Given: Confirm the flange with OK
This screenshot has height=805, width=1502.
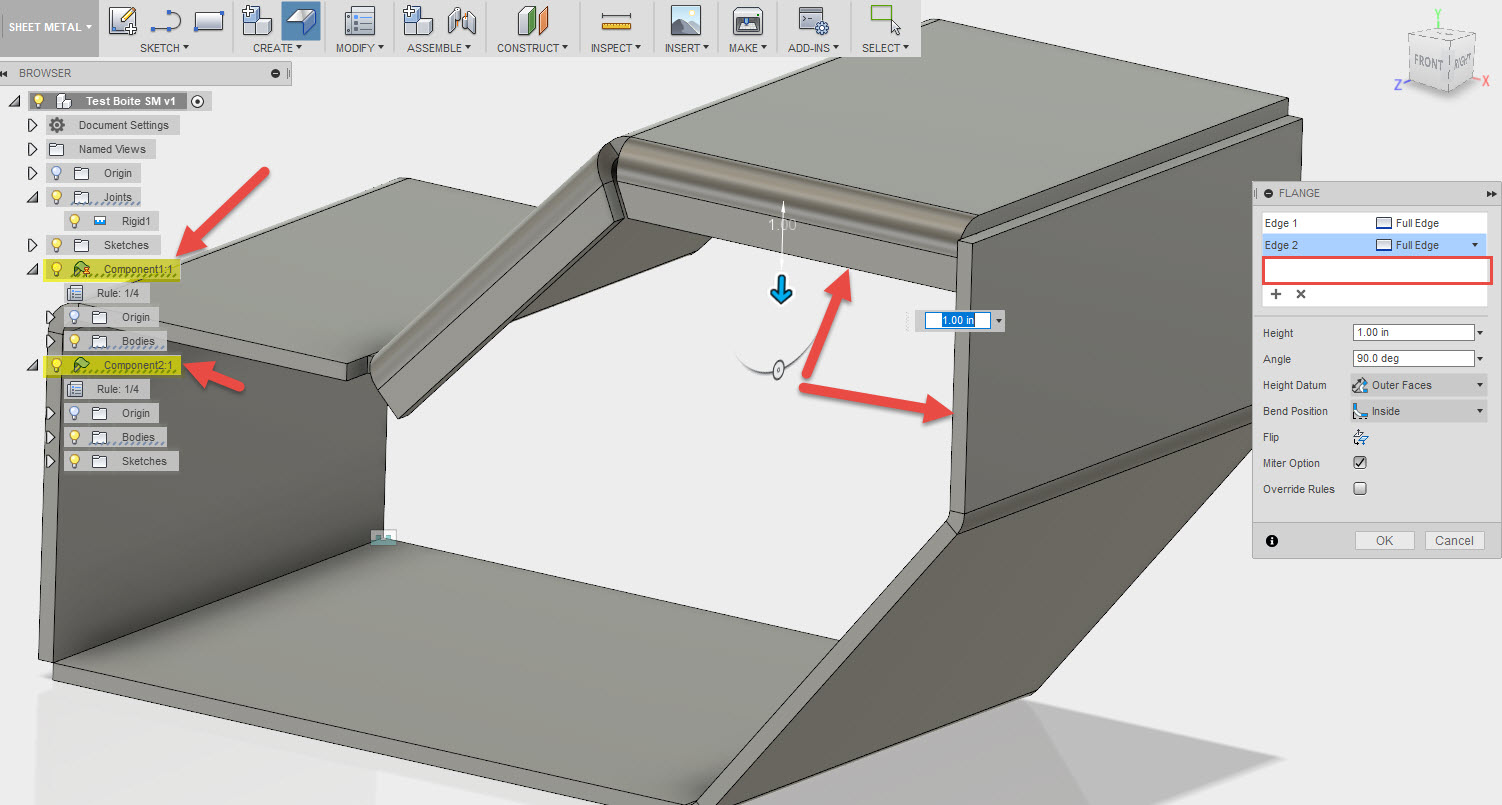Looking at the screenshot, I should (x=1384, y=540).
